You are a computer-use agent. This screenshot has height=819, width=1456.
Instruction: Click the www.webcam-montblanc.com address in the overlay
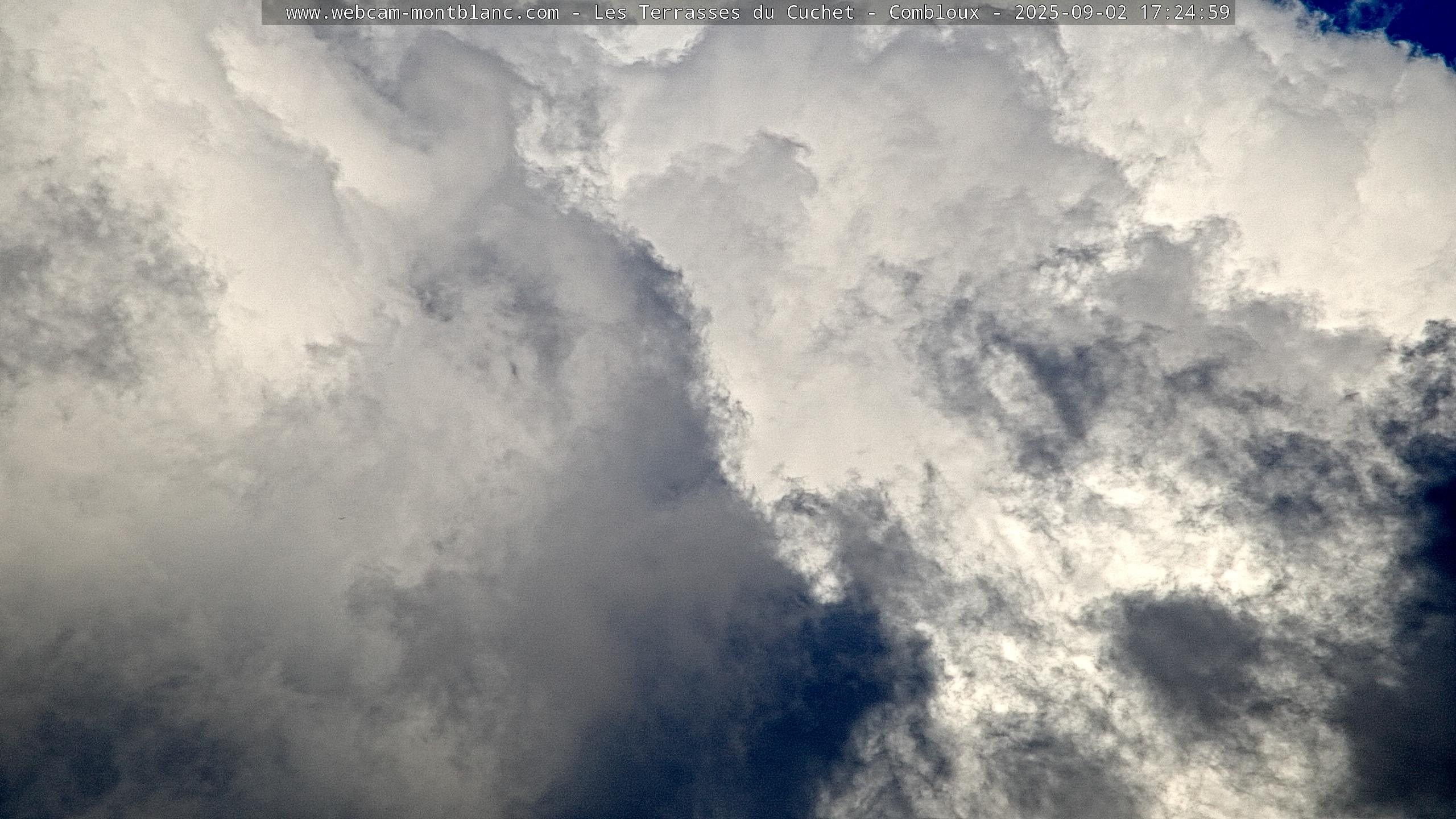pos(423,13)
